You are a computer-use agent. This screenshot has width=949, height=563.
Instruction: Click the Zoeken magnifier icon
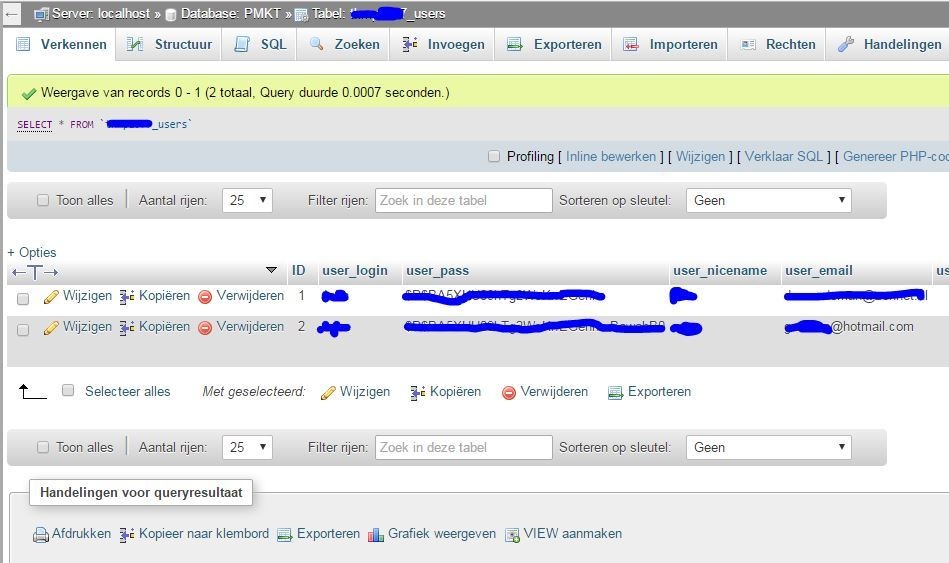[x=316, y=44]
